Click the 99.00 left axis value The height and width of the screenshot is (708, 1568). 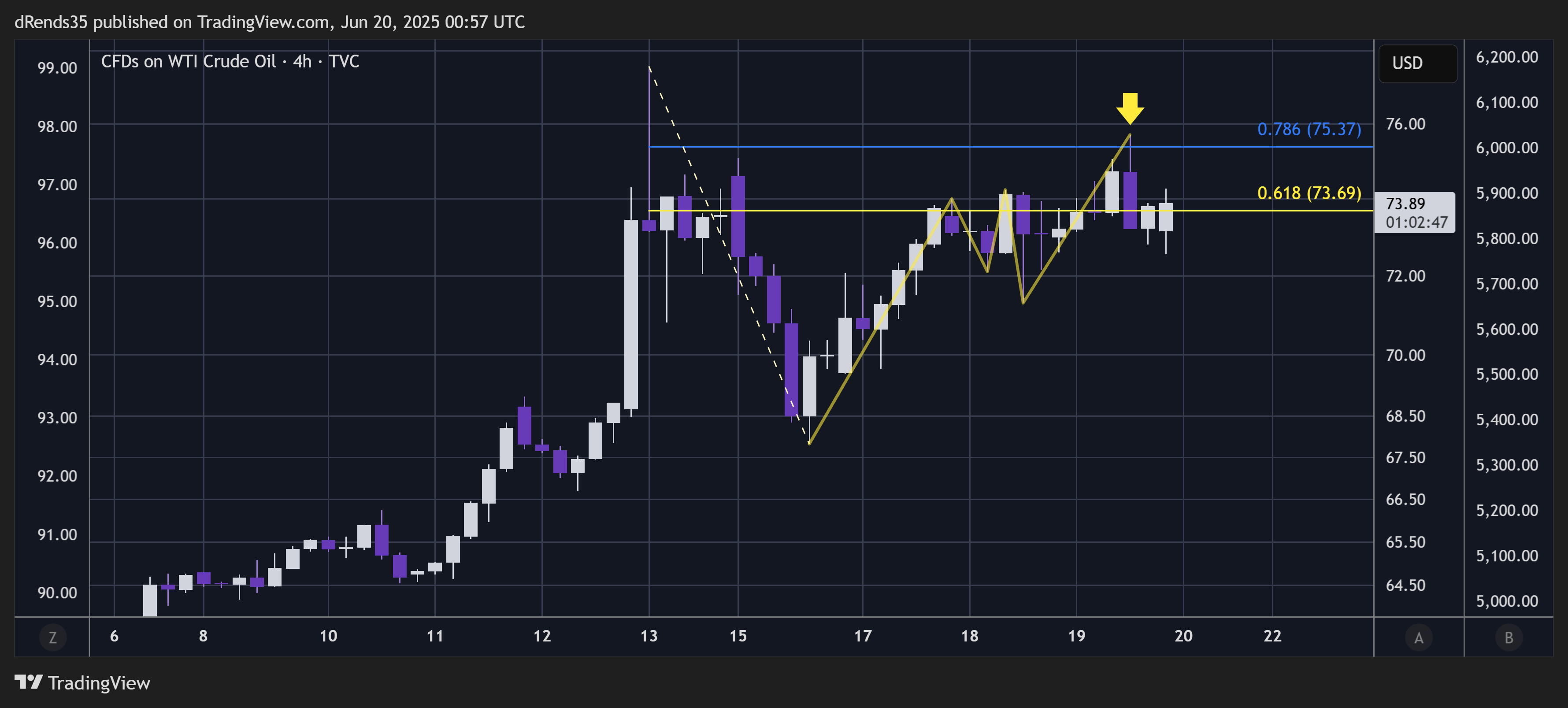[x=57, y=68]
